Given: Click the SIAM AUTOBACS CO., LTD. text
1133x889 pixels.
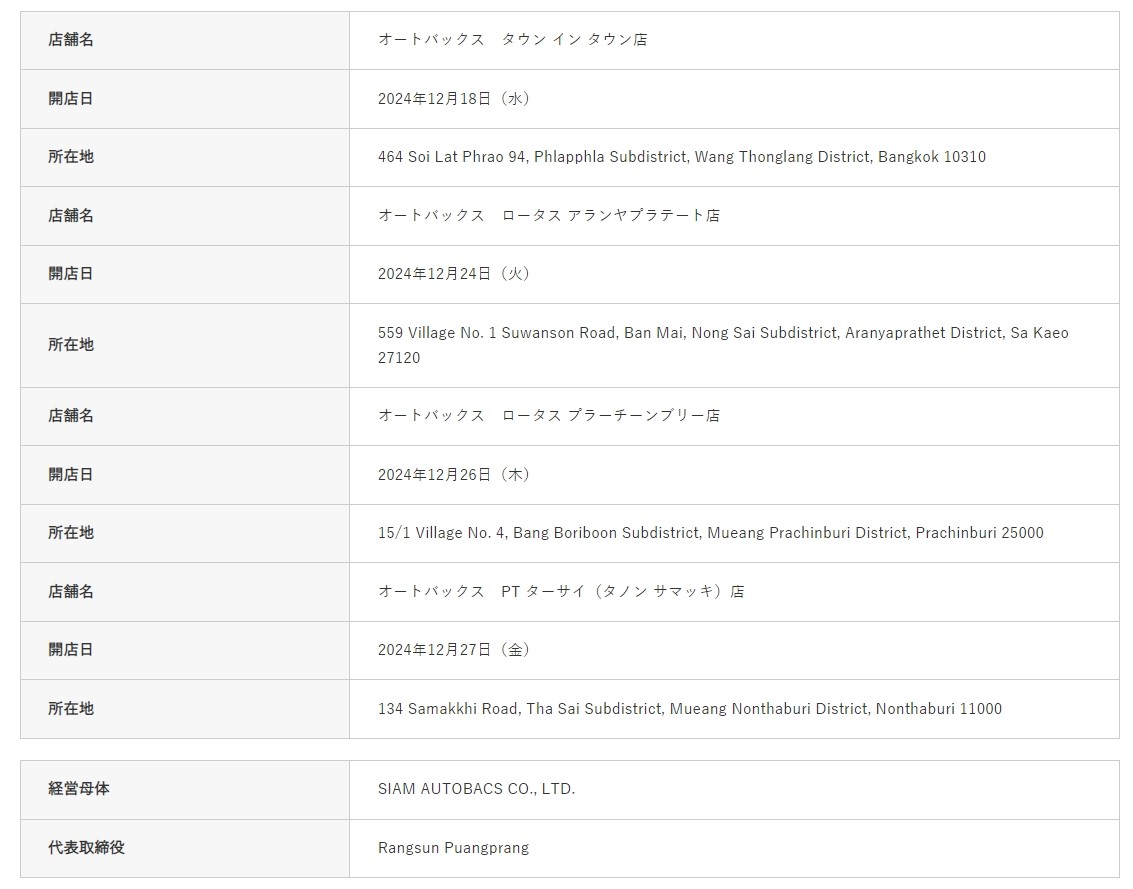Looking at the screenshot, I should point(476,789).
